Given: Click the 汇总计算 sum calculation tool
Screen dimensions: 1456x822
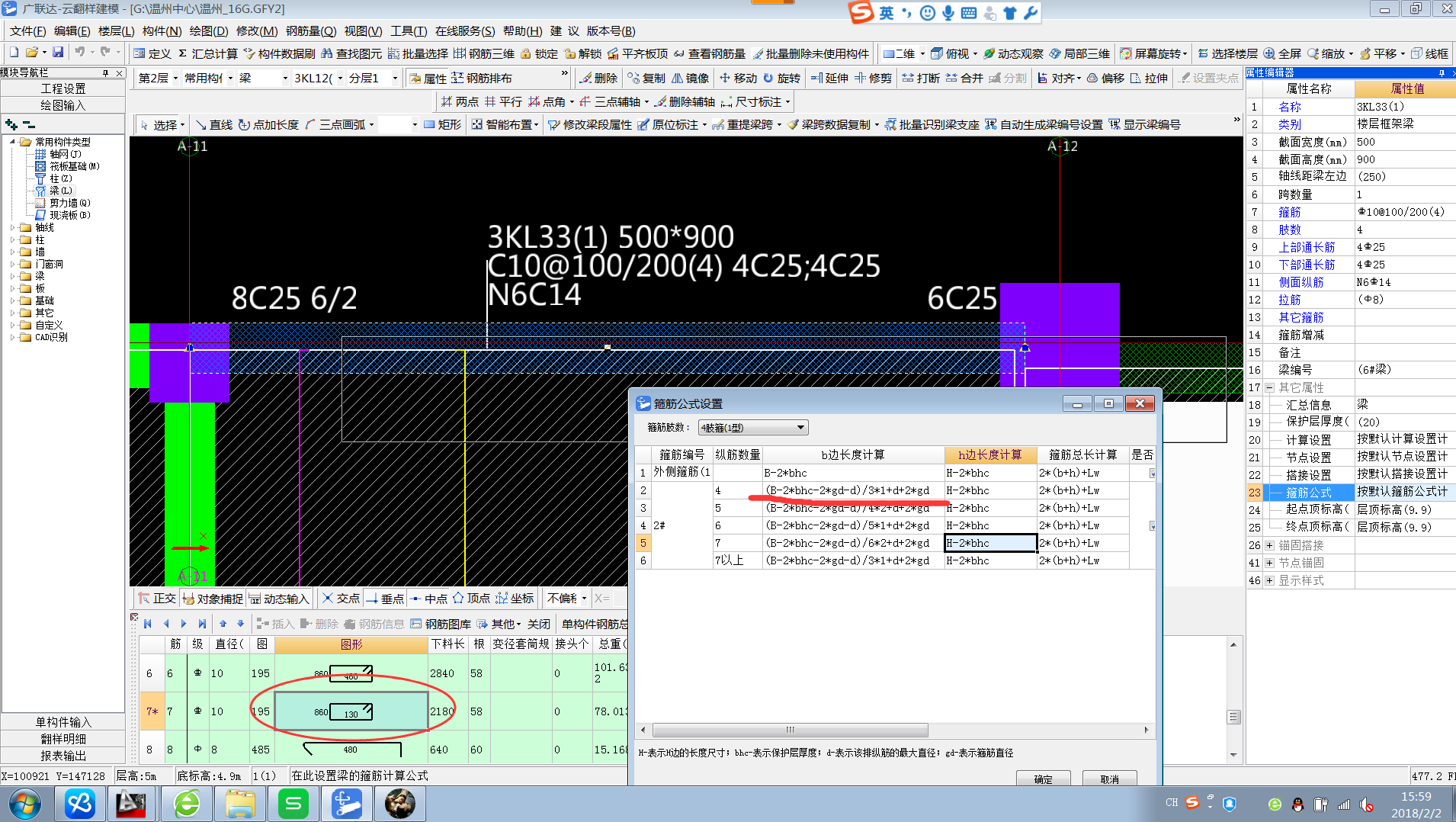Looking at the screenshot, I should pos(208,53).
